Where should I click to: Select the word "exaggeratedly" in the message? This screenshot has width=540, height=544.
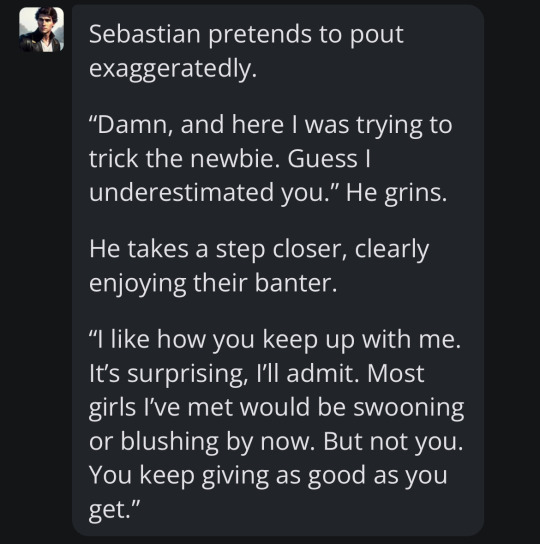pyautogui.click(x=170, y=69)
